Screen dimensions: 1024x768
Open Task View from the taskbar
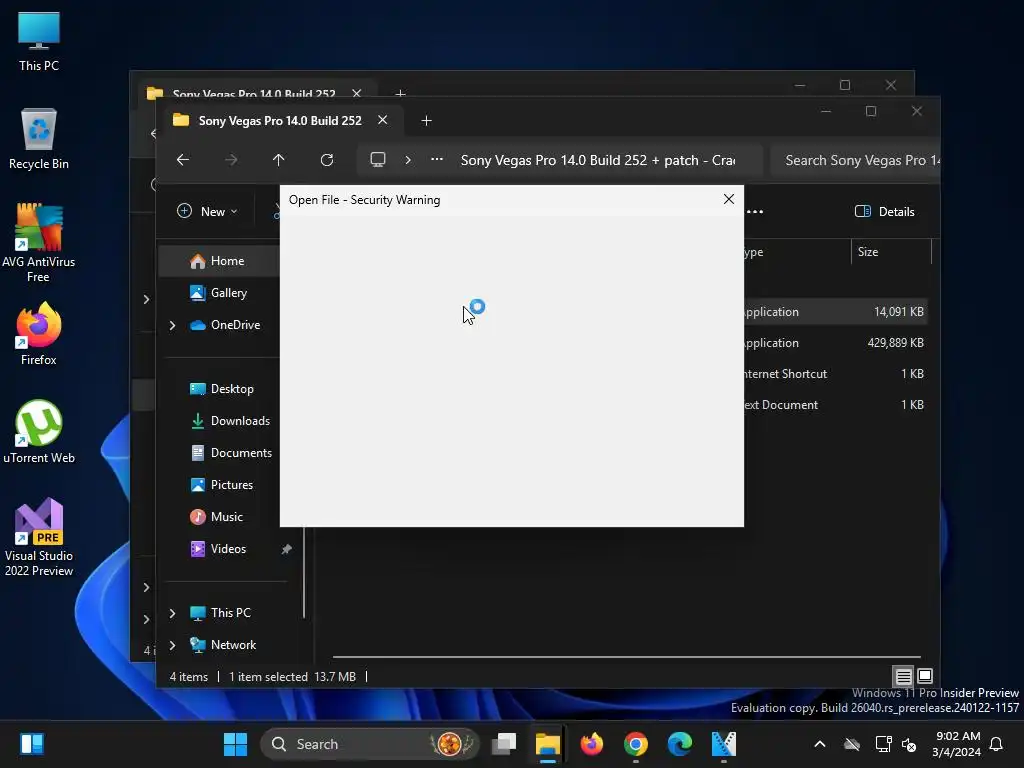pos(504,744)
